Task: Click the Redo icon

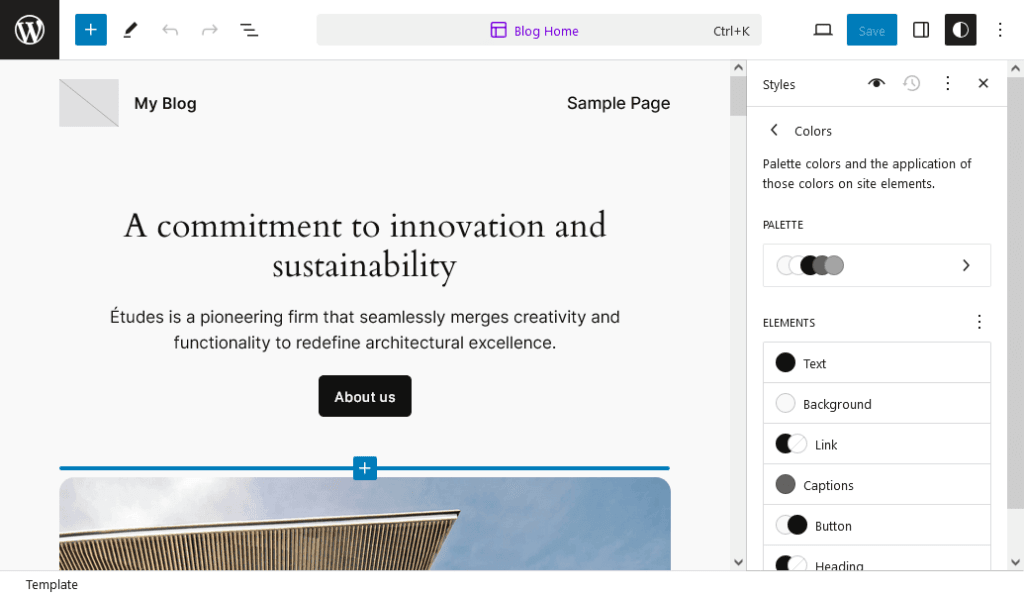Action: coord(209,30)
